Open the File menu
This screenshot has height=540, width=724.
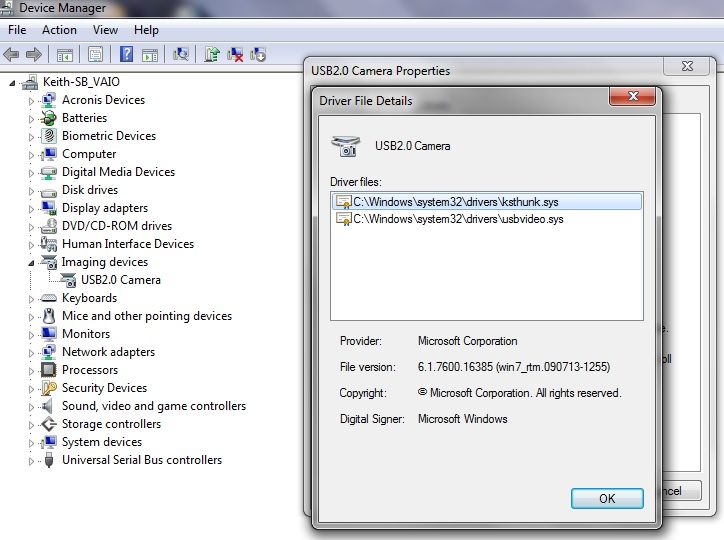[17, 30]
